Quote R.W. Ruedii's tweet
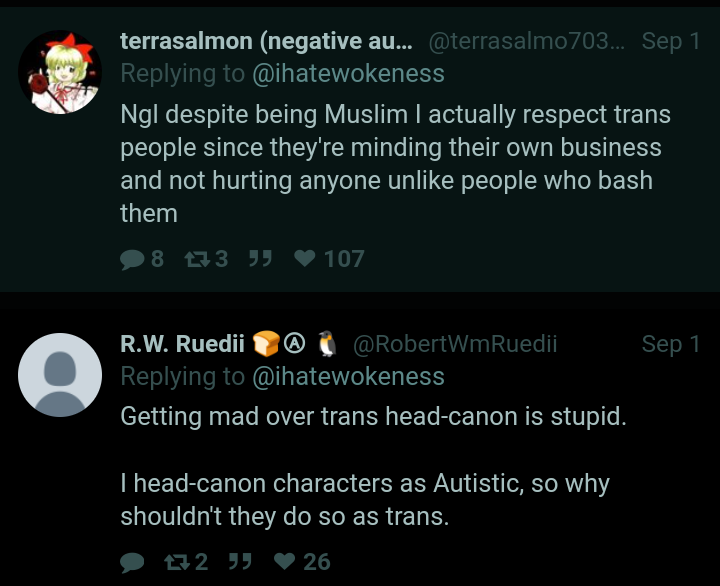720x586 pixels. point(239,562)
